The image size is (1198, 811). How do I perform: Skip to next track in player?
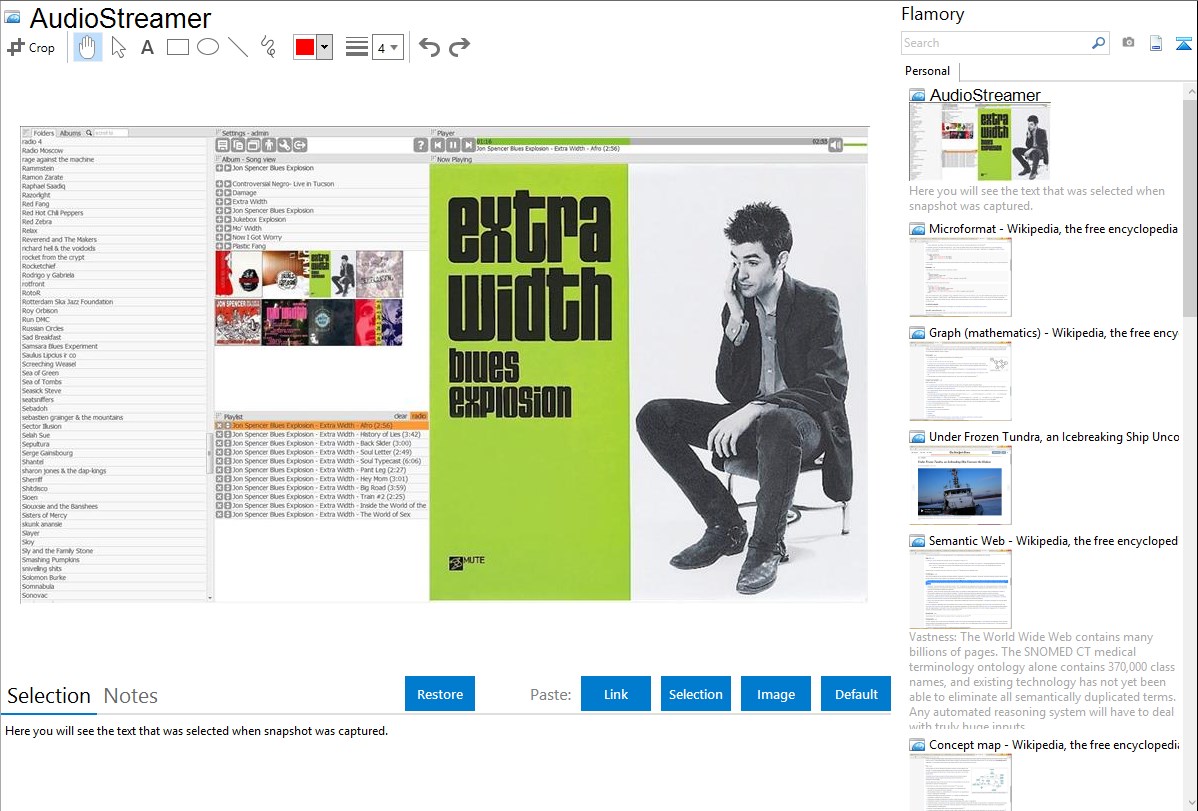coord(468,144)
